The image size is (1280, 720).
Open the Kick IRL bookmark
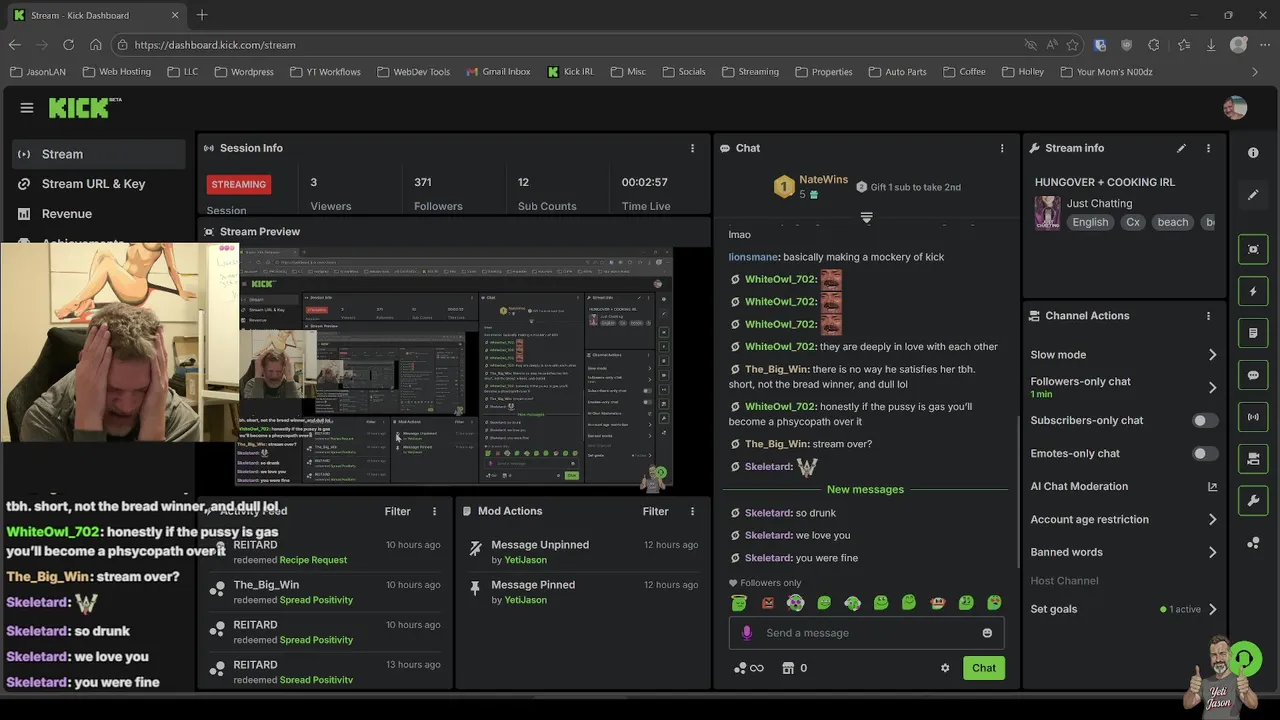tap(571, 72)
